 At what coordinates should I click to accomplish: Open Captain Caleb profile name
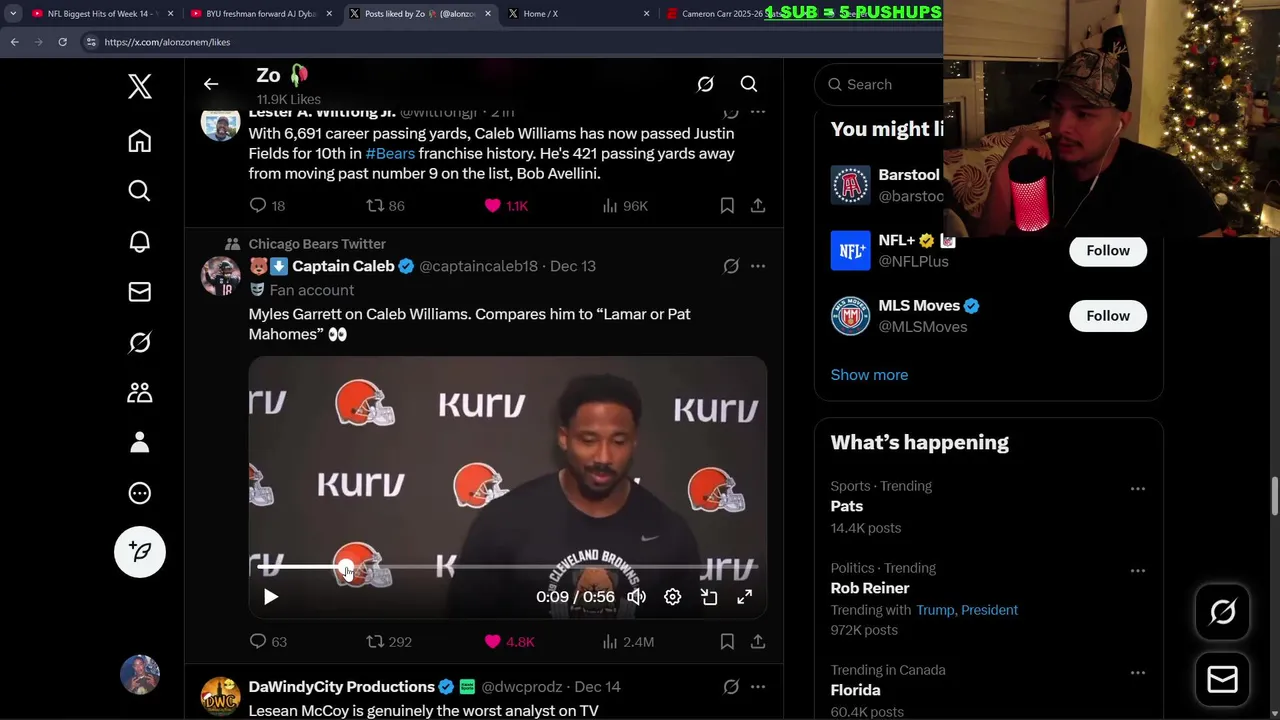(343, 266)
